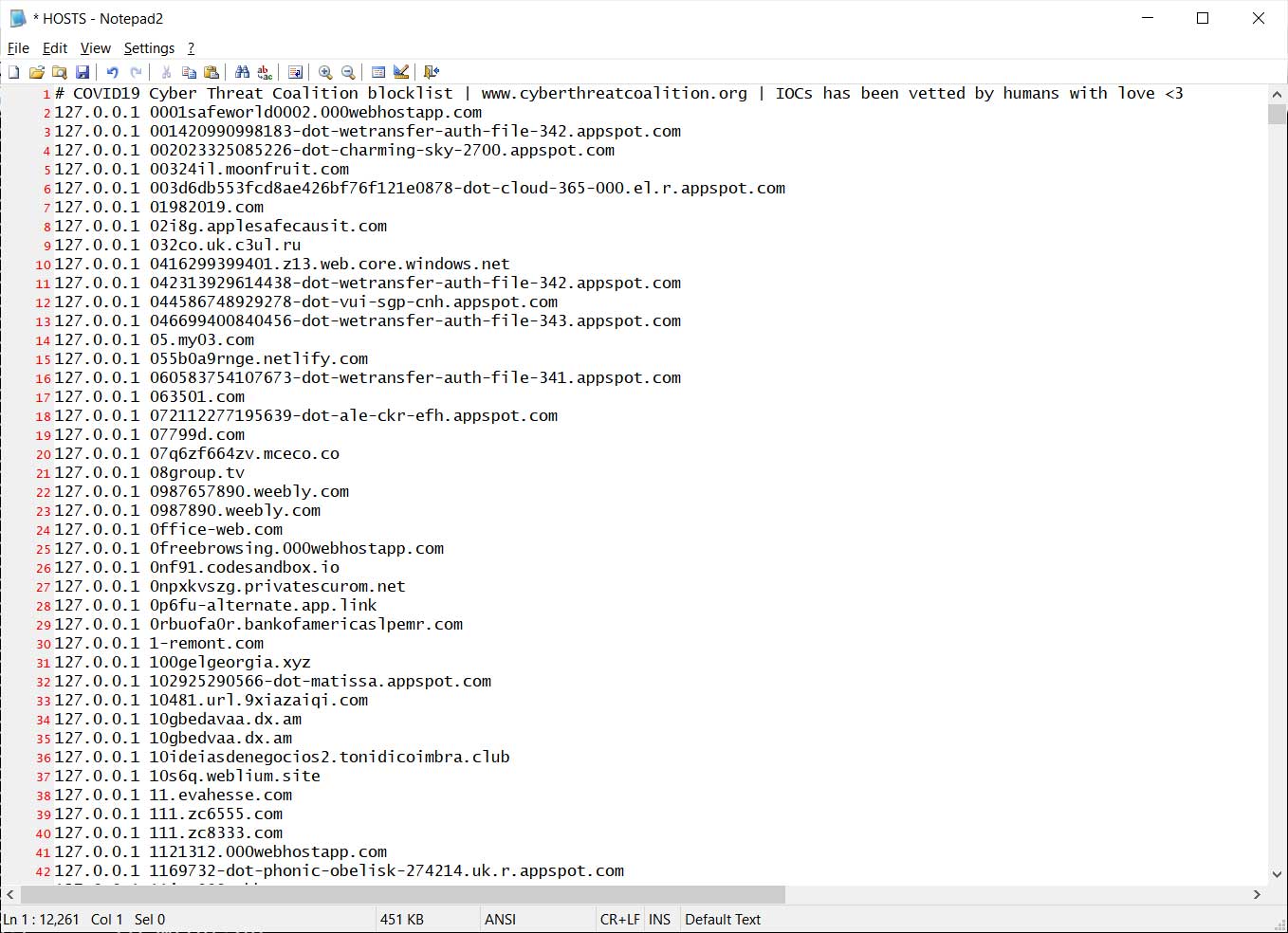This screenshot has width=1288, height=933.
Task: Open the ? help menu
Action: (191, 48)
